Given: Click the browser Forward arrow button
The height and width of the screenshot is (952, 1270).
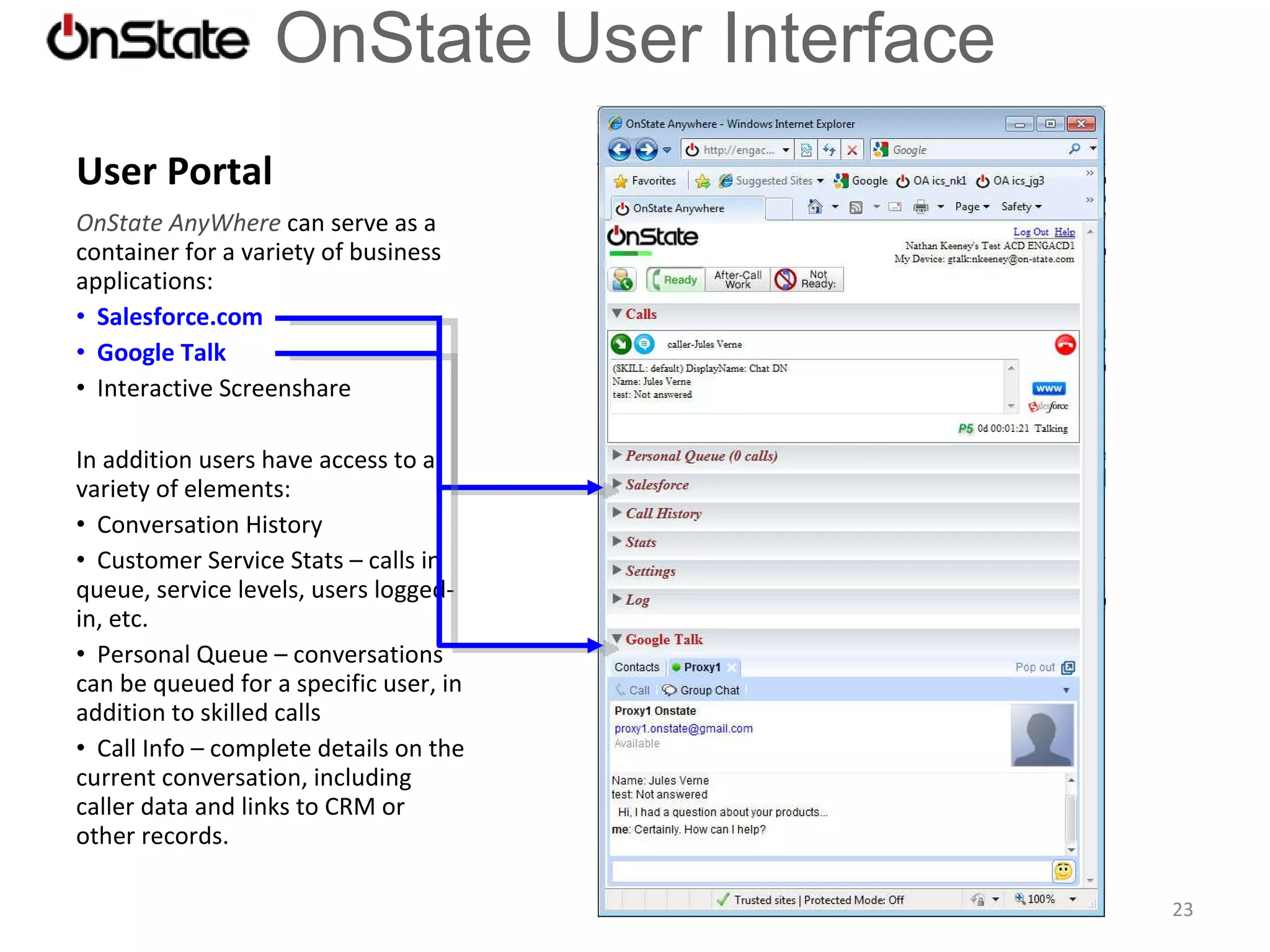Looking at the screenshot, I should pos(647,150).
